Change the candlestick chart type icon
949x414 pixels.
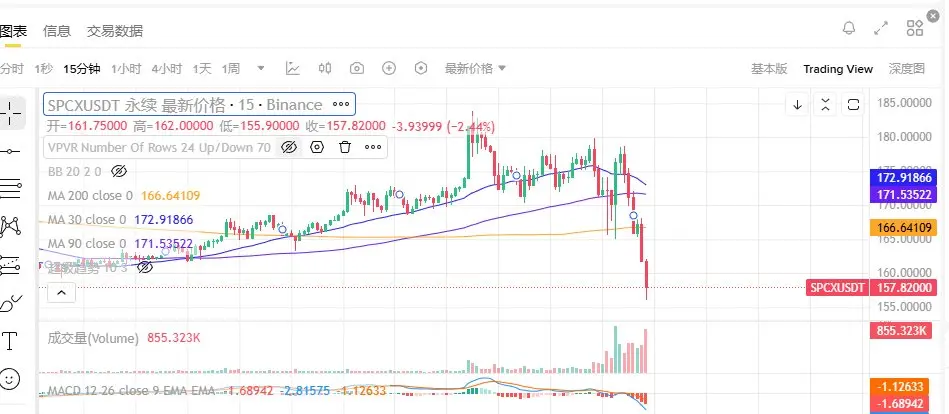coord(325,68)
